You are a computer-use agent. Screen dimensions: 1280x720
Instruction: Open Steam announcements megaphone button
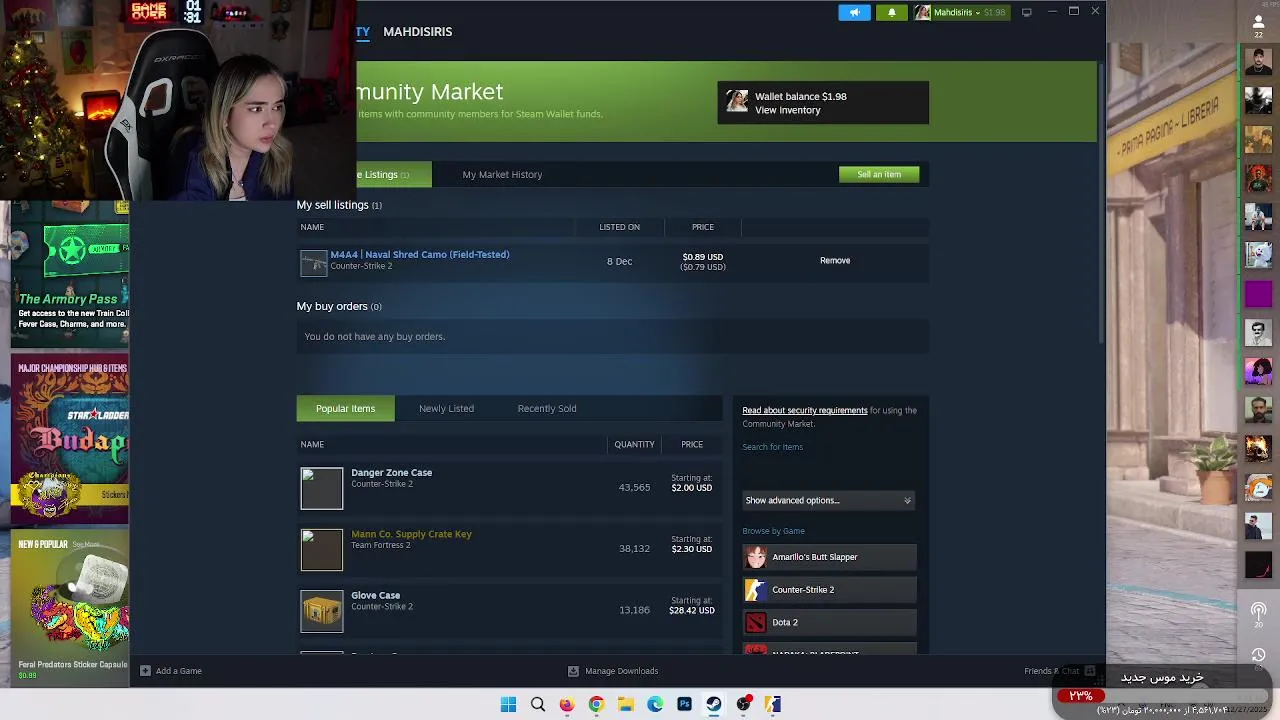[854, 12]
